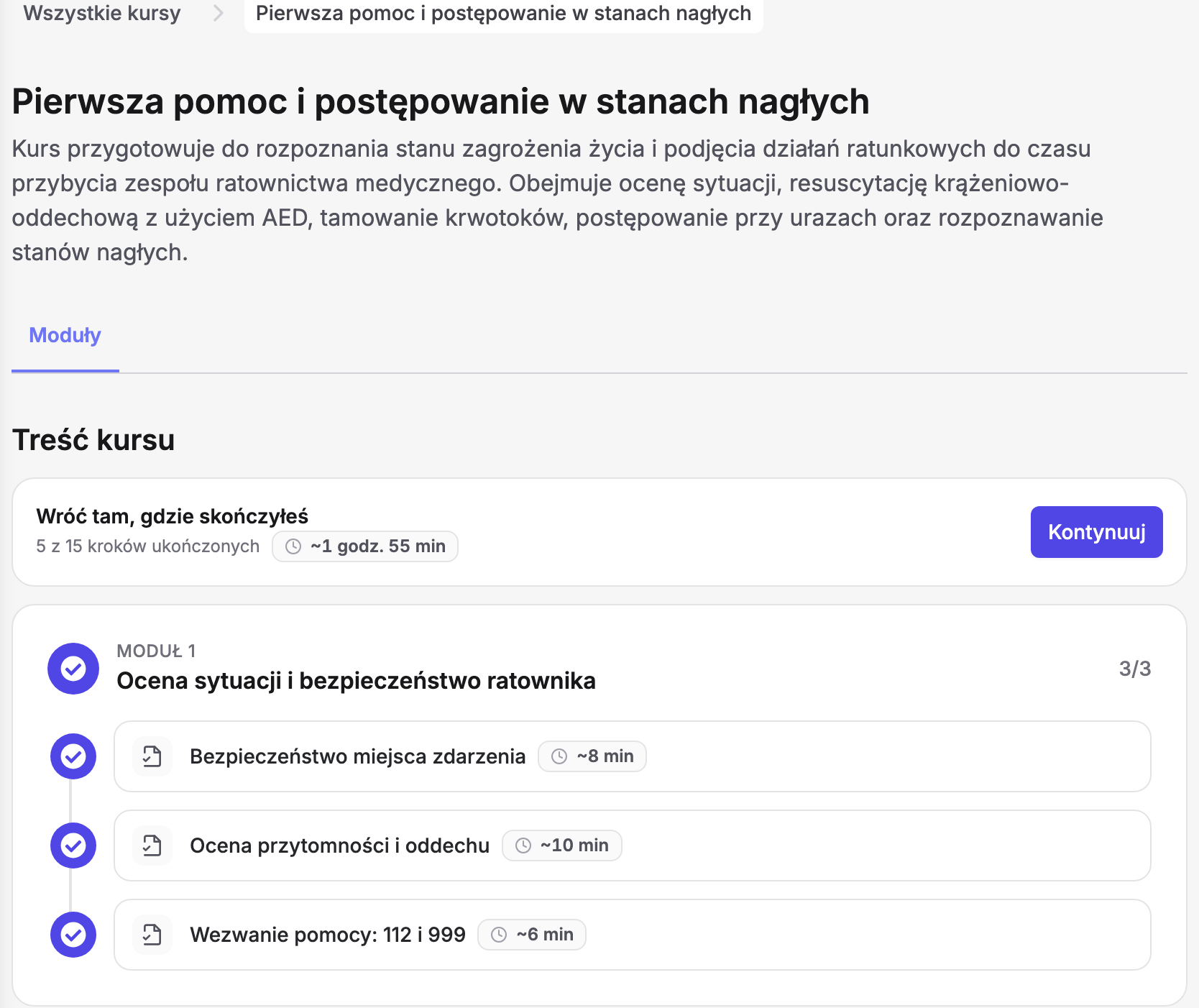Click checkmark beside Wezwanie pomocy: 112 i 999
This screenshot has width=1199, height=1008.
tap(73, 935)
